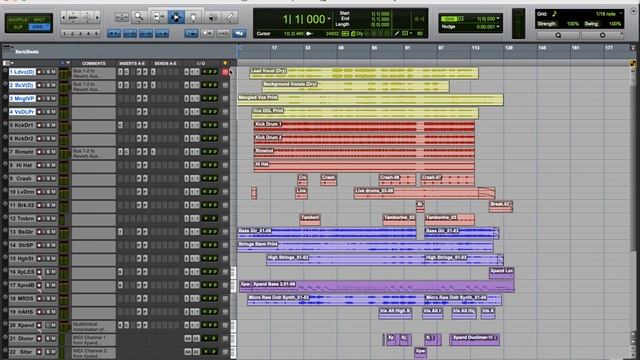Click the COMMENTS column header
The height and width of the screenshot is (360, 640).
(x=93, y=64)
